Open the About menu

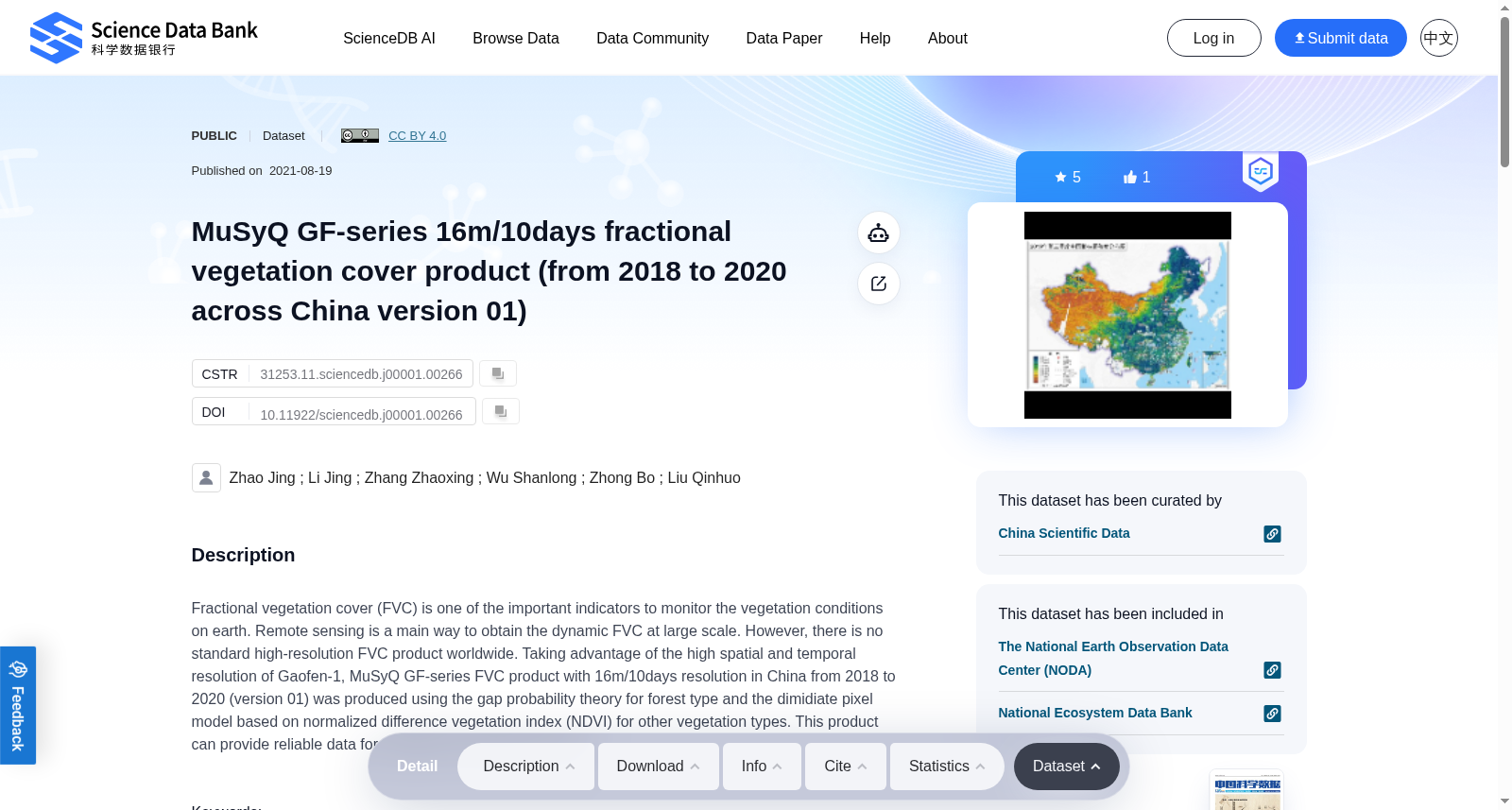[948, 38]
